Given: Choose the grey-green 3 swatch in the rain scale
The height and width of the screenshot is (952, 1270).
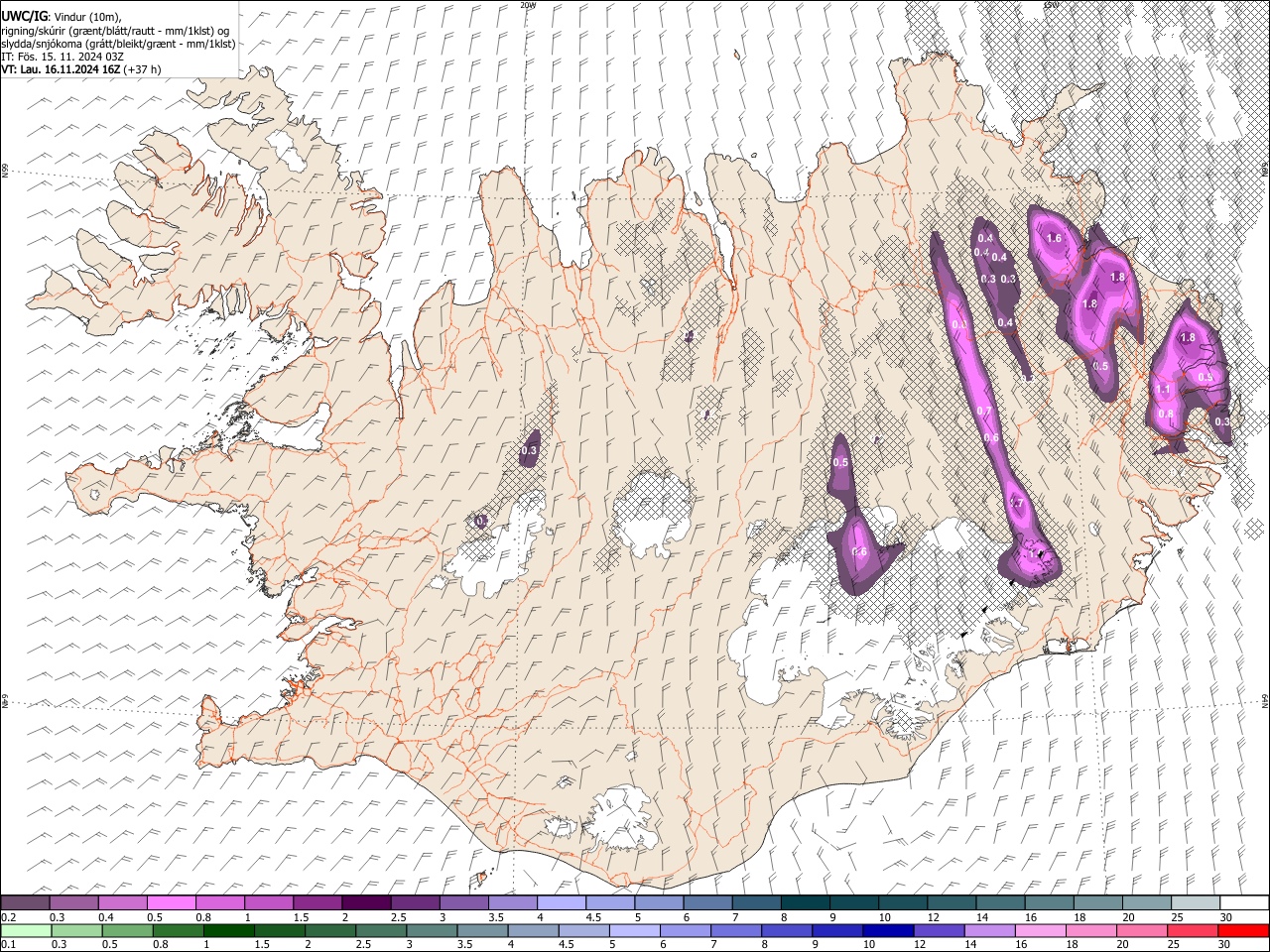Looking at the screenshot, I should [432, 930].
